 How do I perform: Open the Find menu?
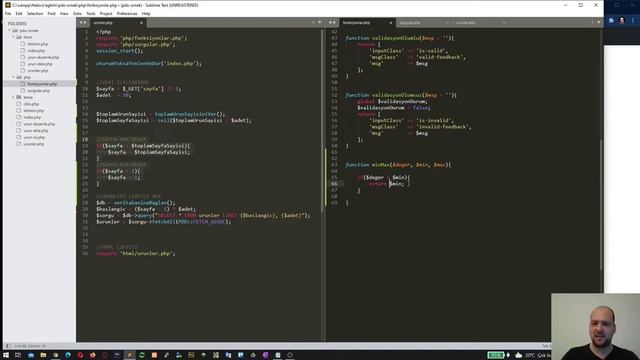coord(51,13)
